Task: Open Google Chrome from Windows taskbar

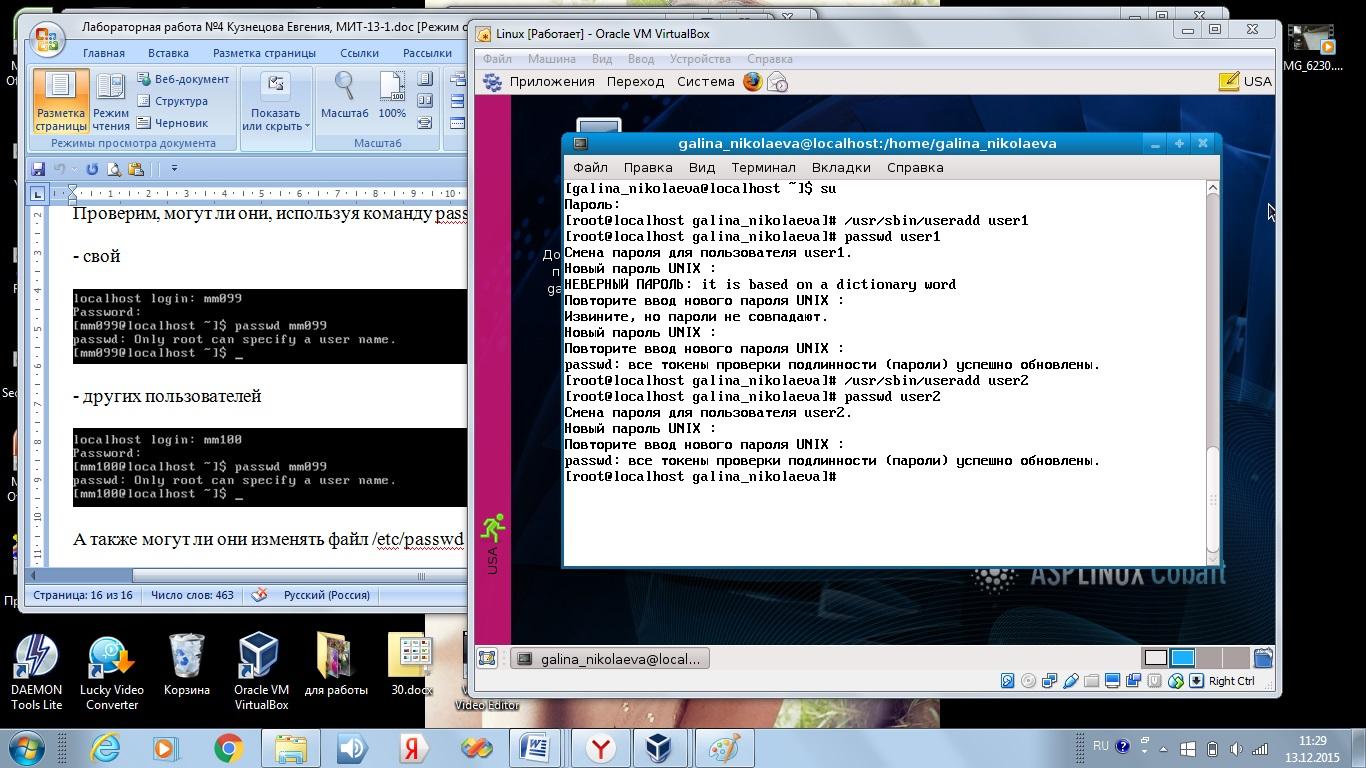Action: click(228, 748)
